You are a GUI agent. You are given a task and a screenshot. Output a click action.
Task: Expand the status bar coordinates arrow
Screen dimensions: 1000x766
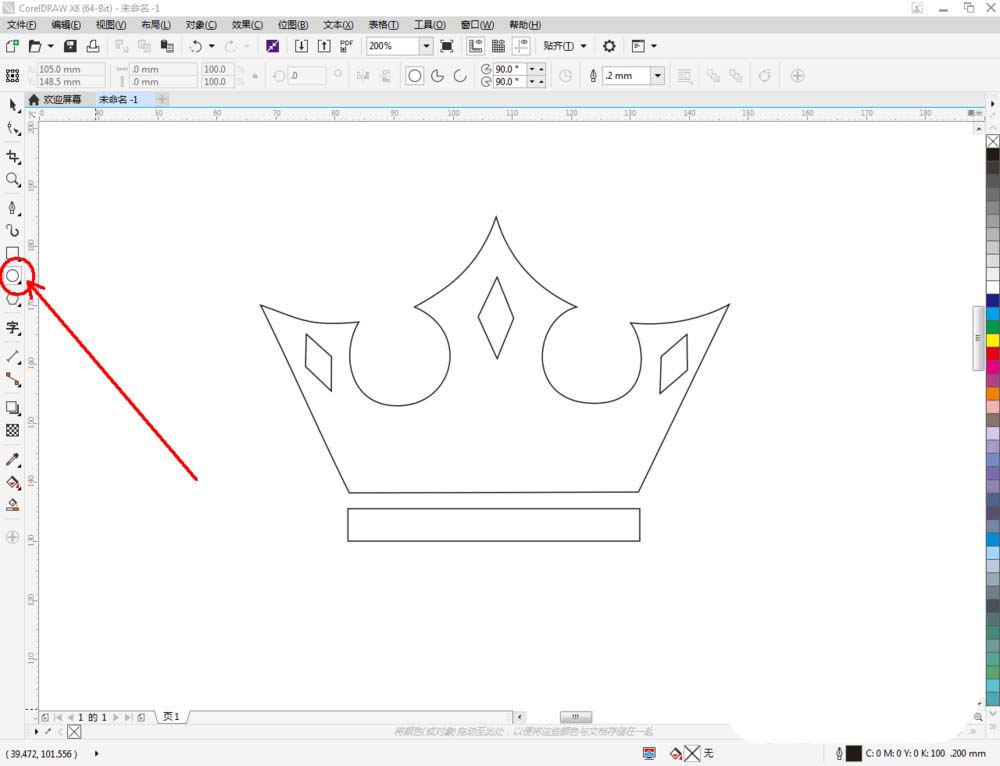pos(96,753)
